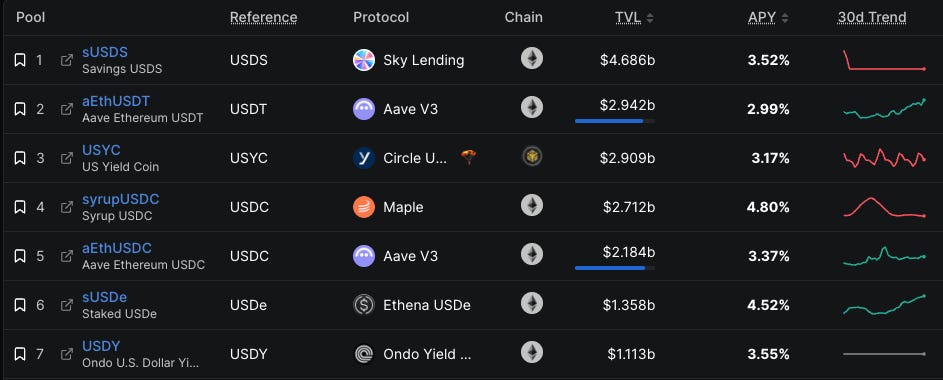Toggle bookmark on the USYC pool
943x380 pixels.
click(20, 158)
